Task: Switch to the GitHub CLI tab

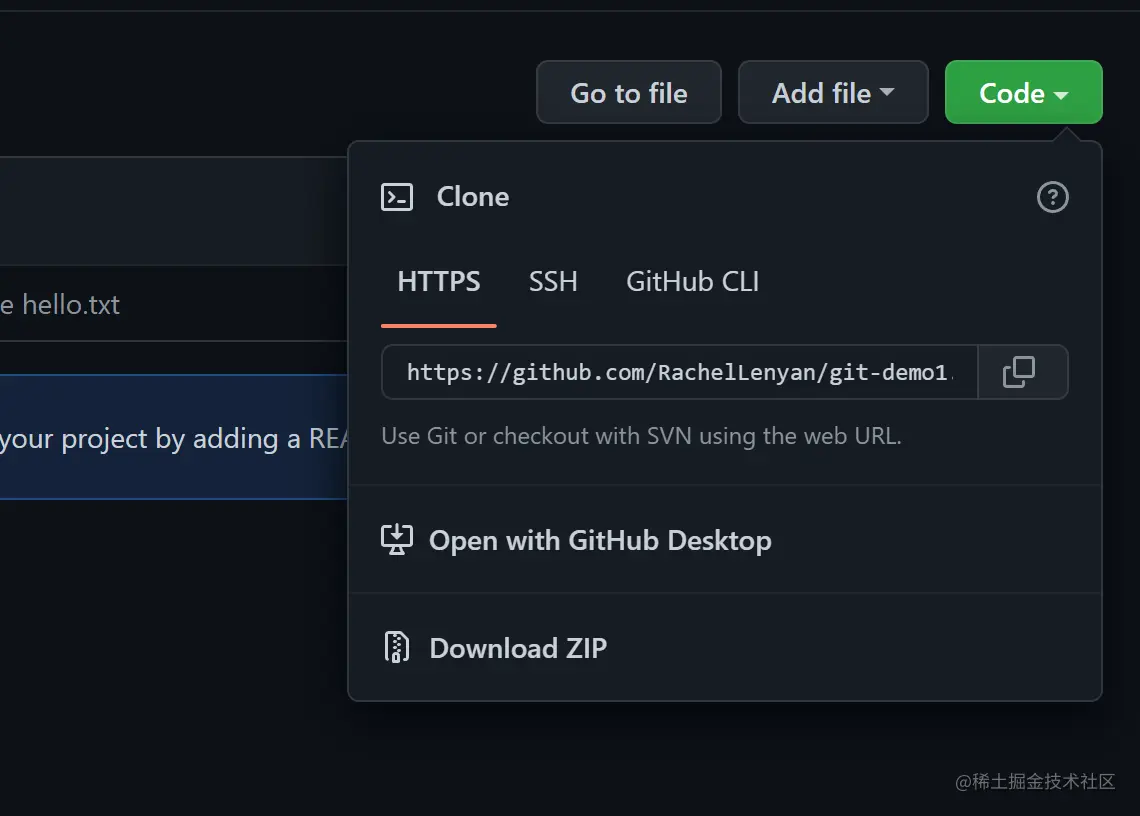Action: pyautogui.click(x=692, y=282)
